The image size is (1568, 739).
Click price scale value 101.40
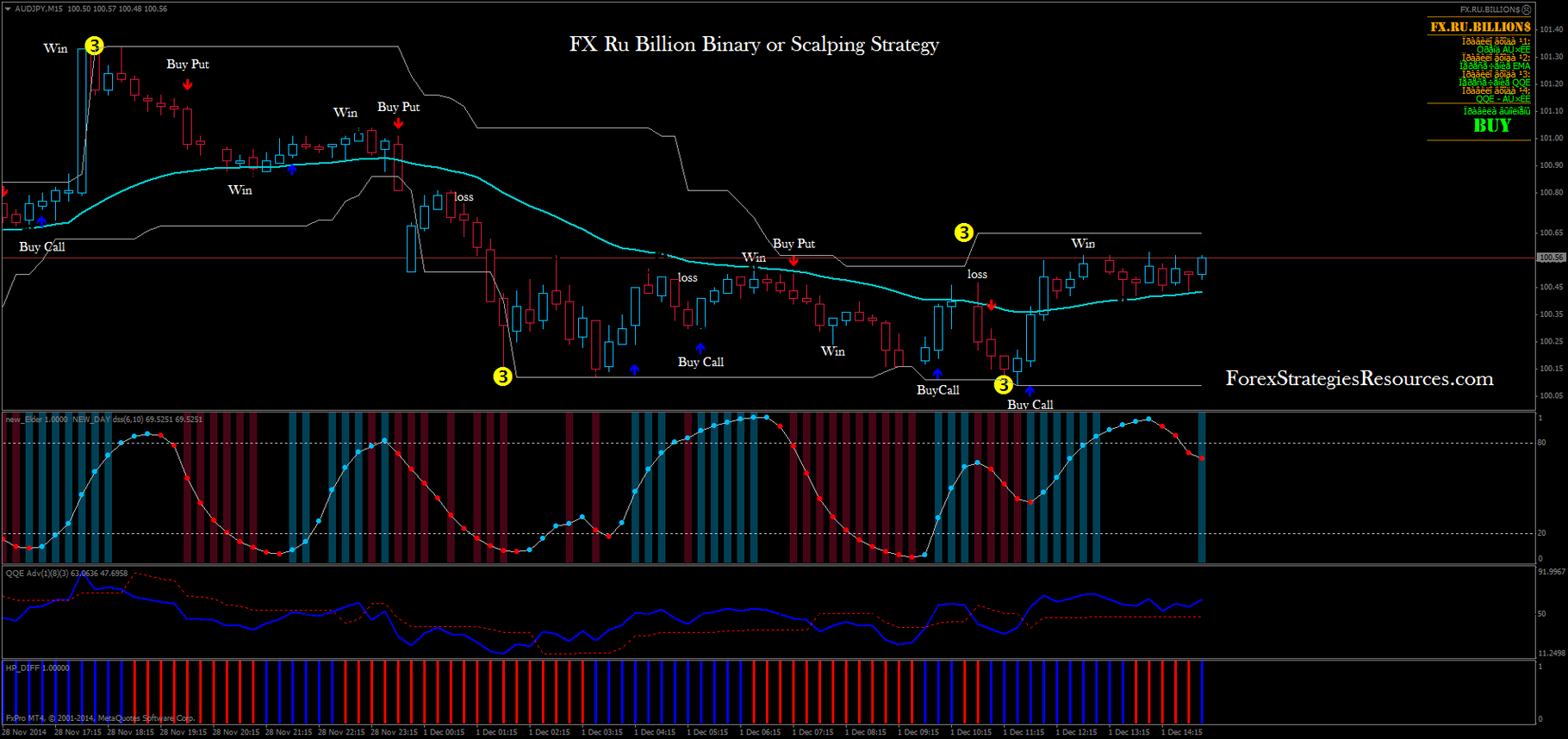tap(1551, 29)
